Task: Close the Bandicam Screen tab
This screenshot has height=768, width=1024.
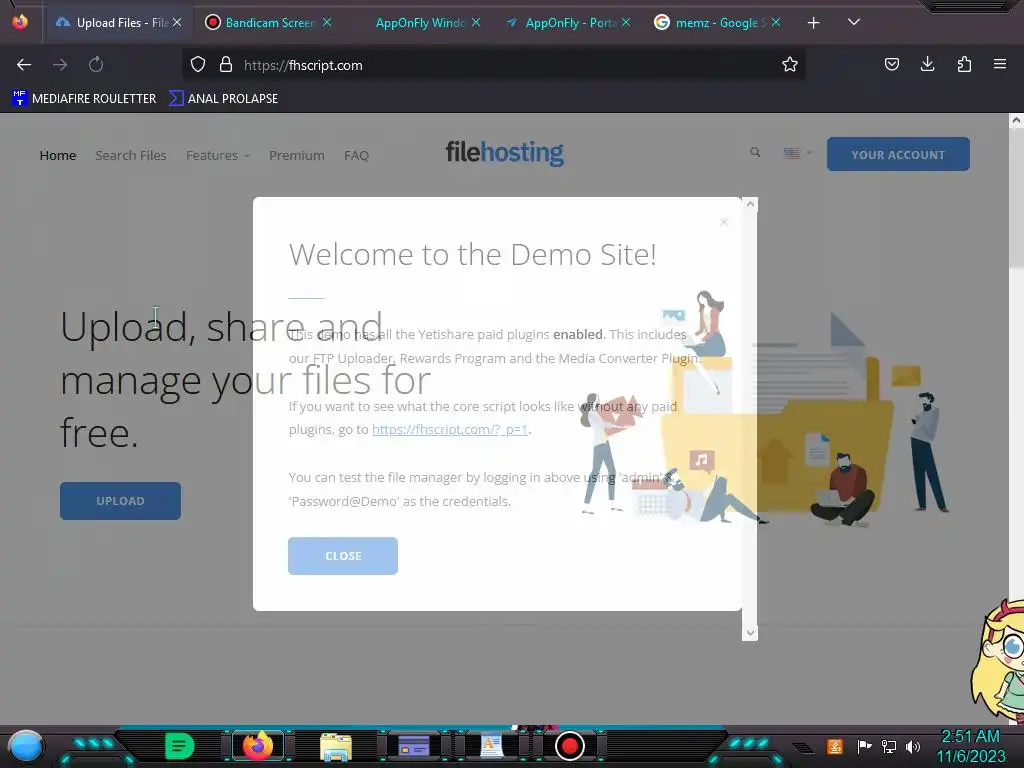Action: [x=327, y=22]
